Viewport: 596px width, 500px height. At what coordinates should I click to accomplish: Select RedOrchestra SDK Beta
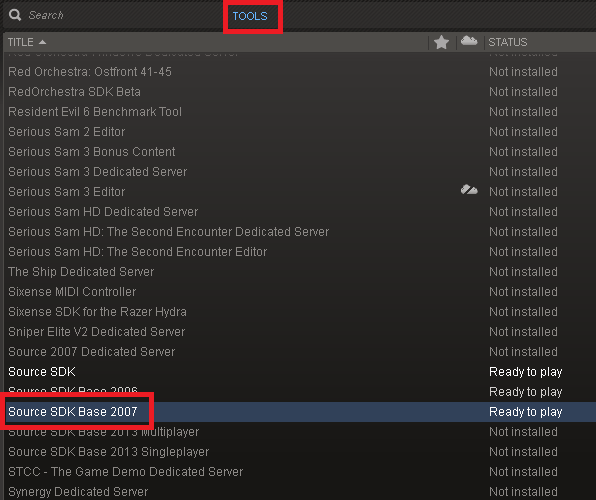point(74,92)
